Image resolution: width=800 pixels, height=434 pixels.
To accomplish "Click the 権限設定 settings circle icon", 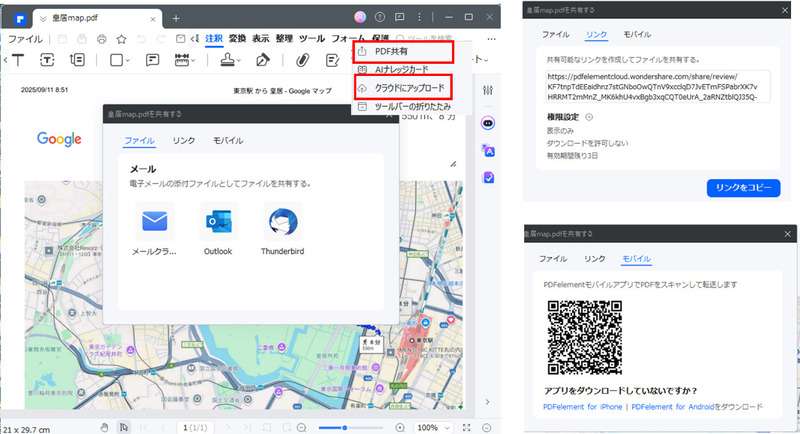I will [x=589, y=117].
